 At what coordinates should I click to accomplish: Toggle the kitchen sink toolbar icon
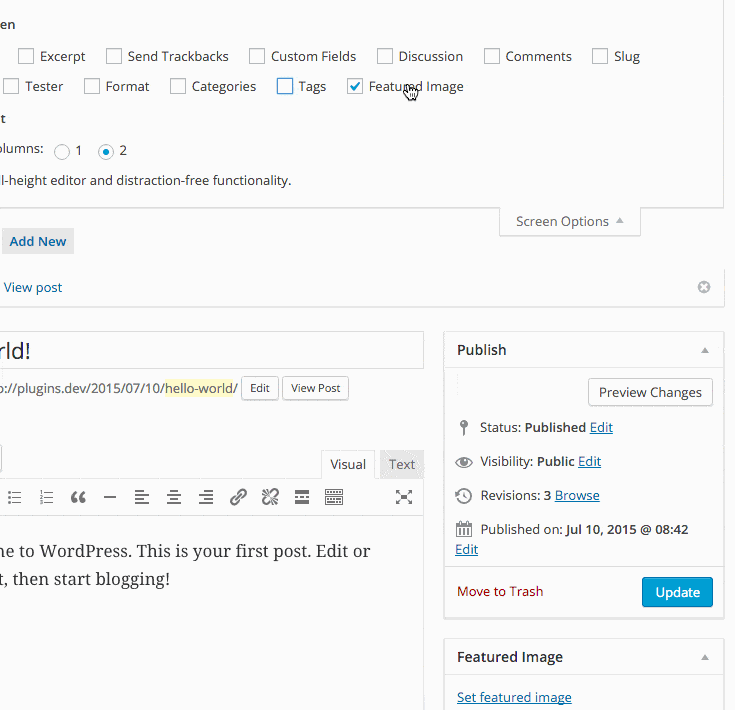click(x=334, y=497)
